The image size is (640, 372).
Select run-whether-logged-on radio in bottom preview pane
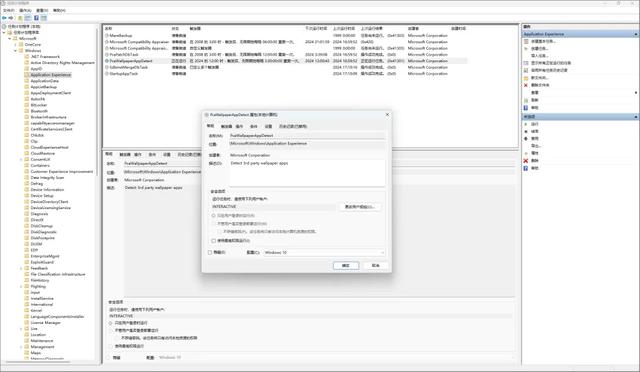111,330
